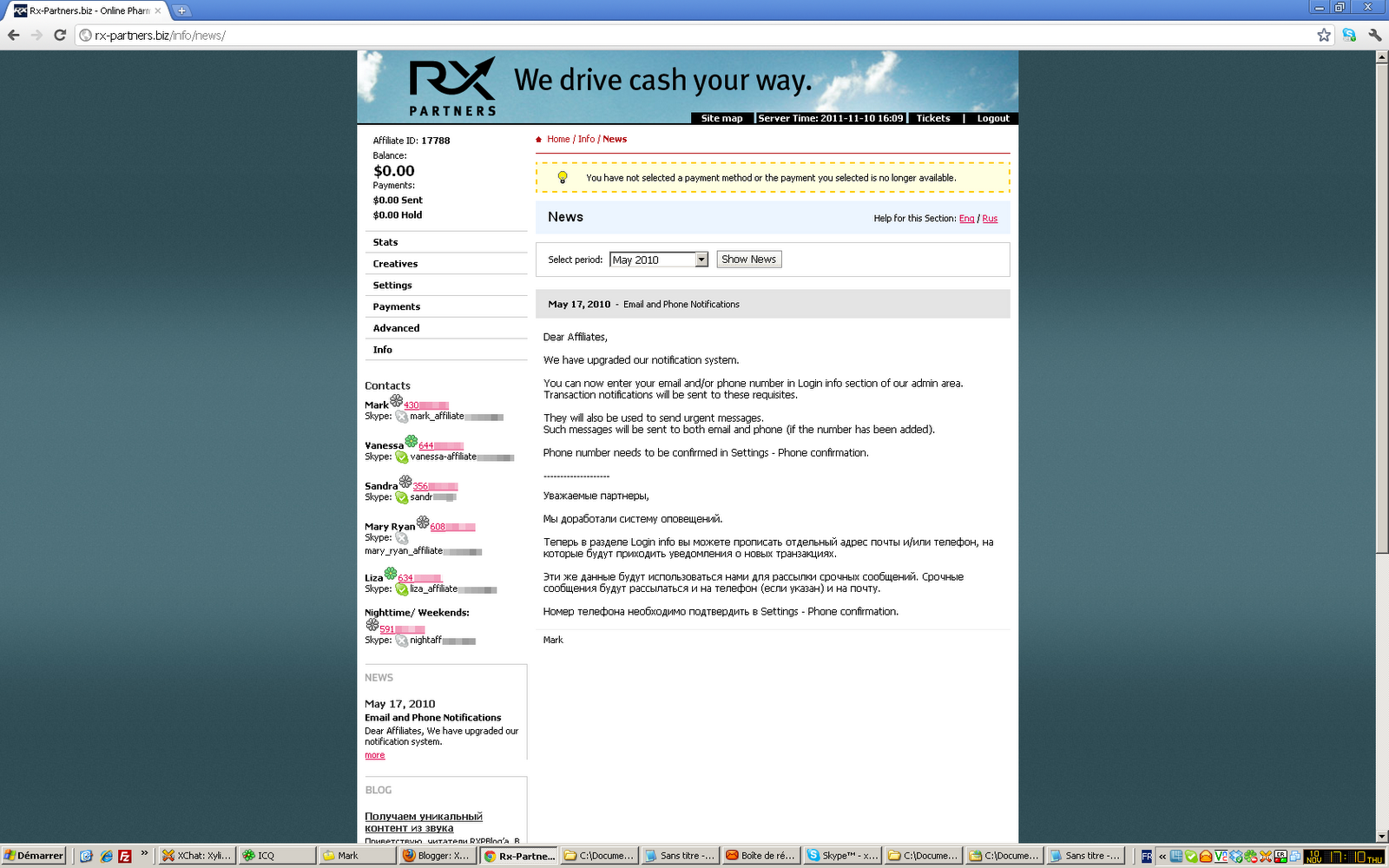1389x868 pixels.
Task: Click the Show News button
Action: (x=749, y=260)
